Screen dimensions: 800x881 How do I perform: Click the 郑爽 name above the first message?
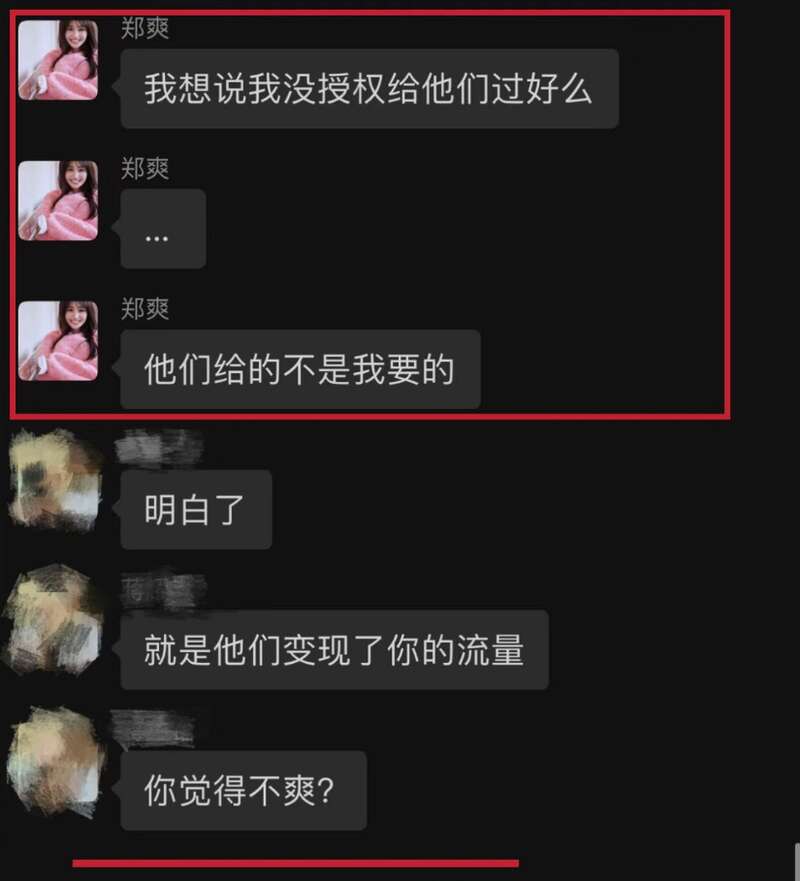pyautogui.click(x=145, y=28)
